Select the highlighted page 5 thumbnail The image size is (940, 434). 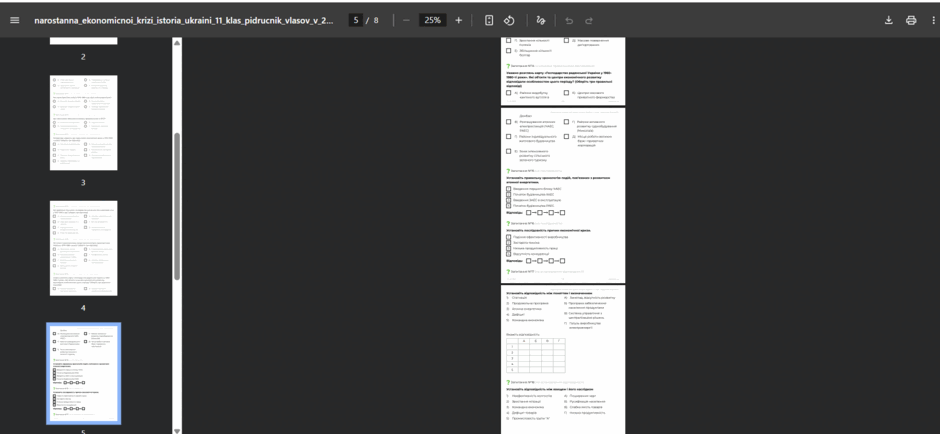point(83,373)
